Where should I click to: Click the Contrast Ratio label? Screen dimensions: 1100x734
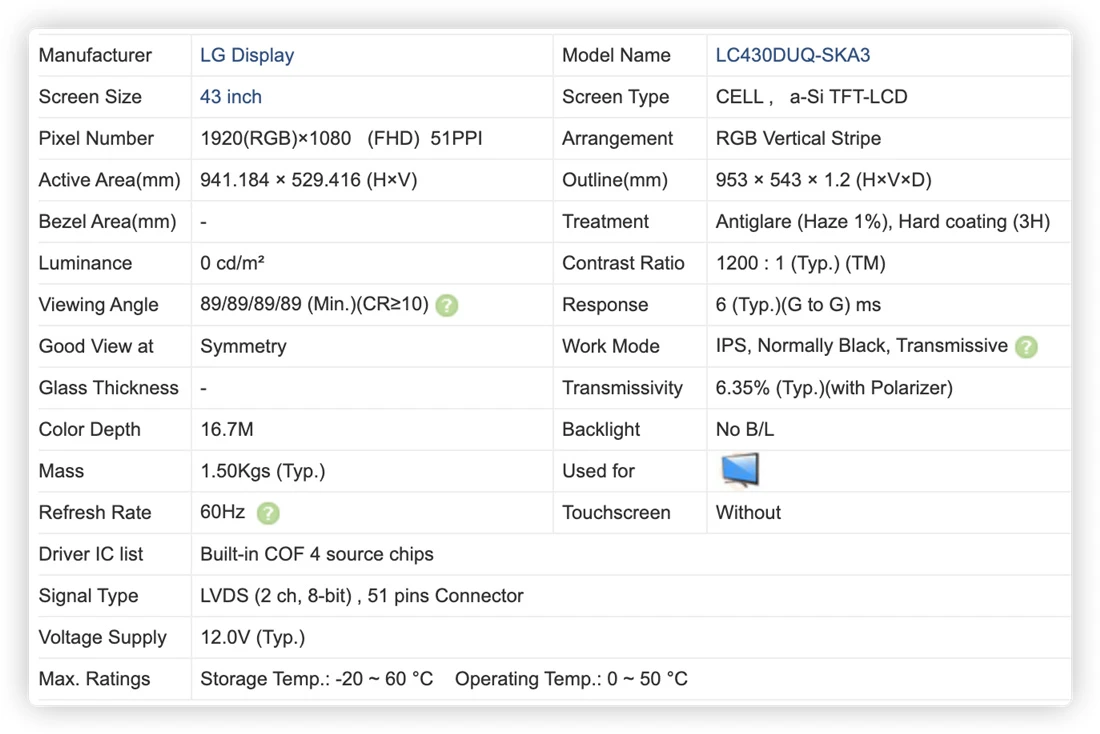624,263
